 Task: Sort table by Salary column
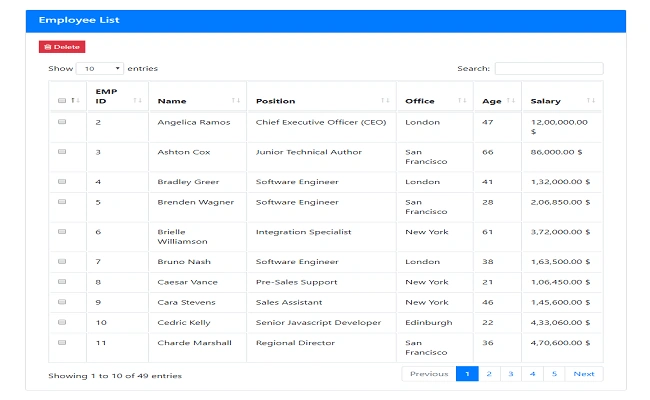[x=591, y=100]
